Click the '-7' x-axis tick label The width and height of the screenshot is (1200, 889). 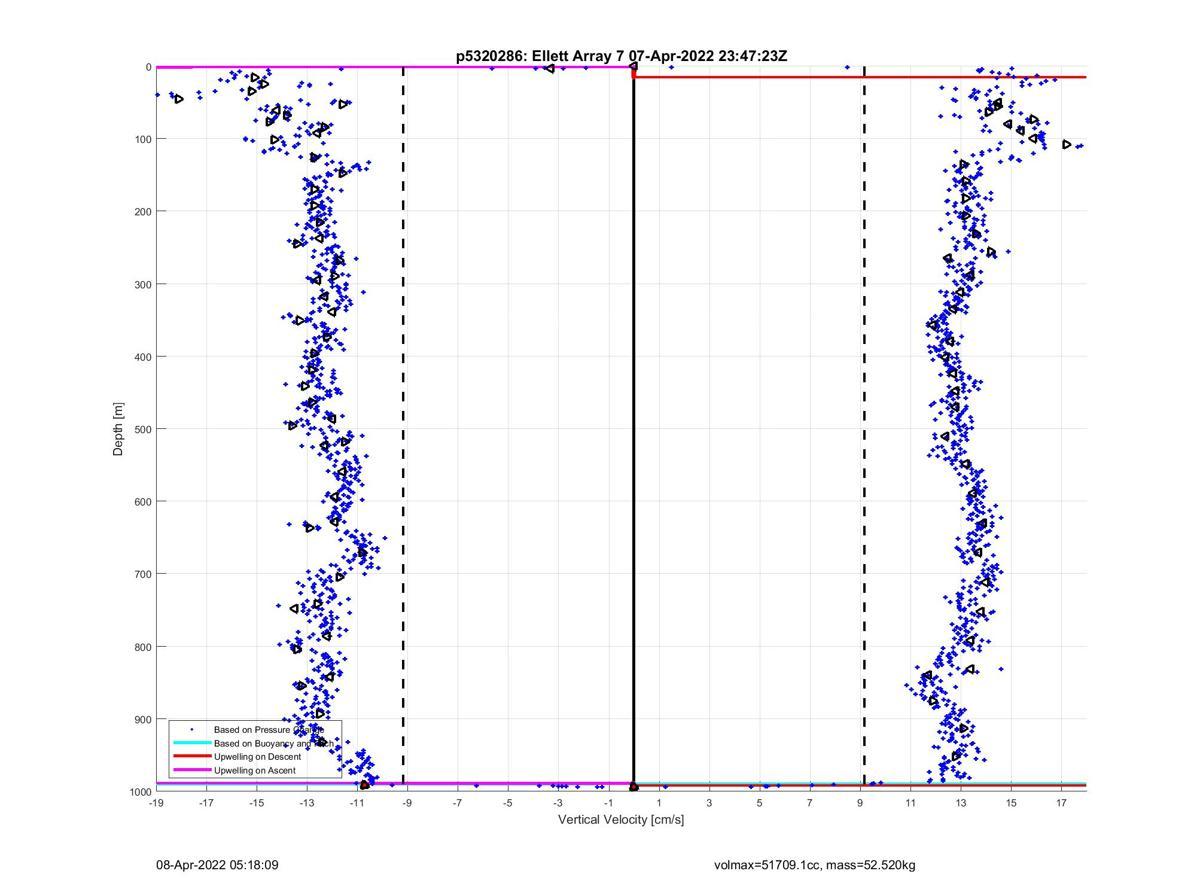click(x=457, y=802)
